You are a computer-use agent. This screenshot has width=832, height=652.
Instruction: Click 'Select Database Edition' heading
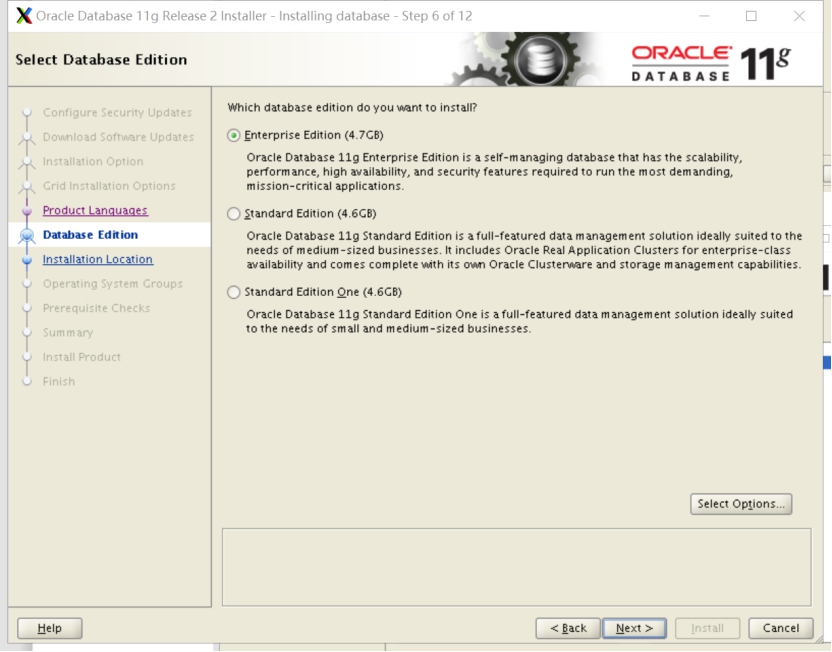pos(101,59)
